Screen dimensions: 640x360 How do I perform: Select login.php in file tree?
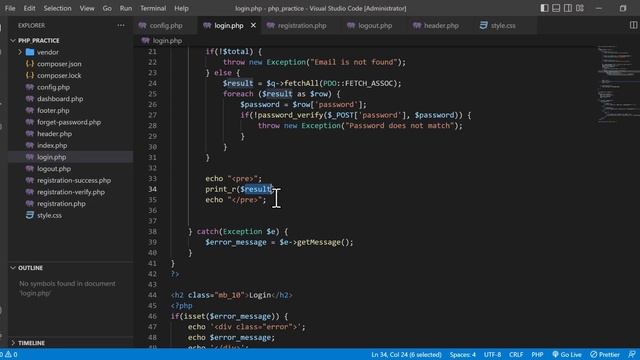pyautogui.click(x=51, y=157)
